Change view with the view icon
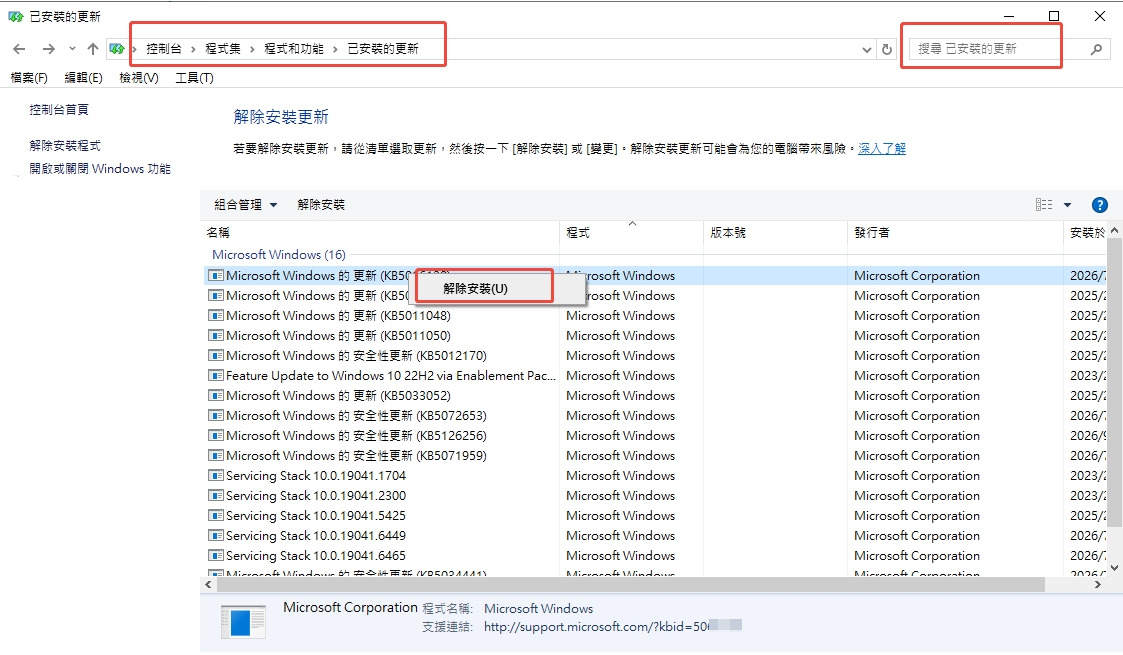The width and height of the screenshot is (1123, 655). [x=1044, y=205]
